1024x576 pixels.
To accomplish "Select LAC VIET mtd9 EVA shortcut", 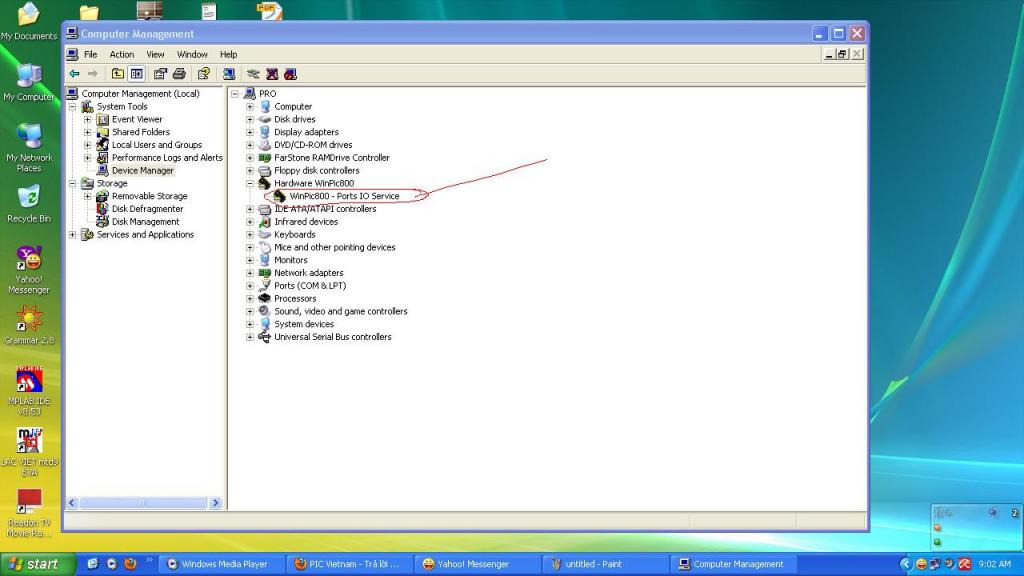I will click(29, 452).
